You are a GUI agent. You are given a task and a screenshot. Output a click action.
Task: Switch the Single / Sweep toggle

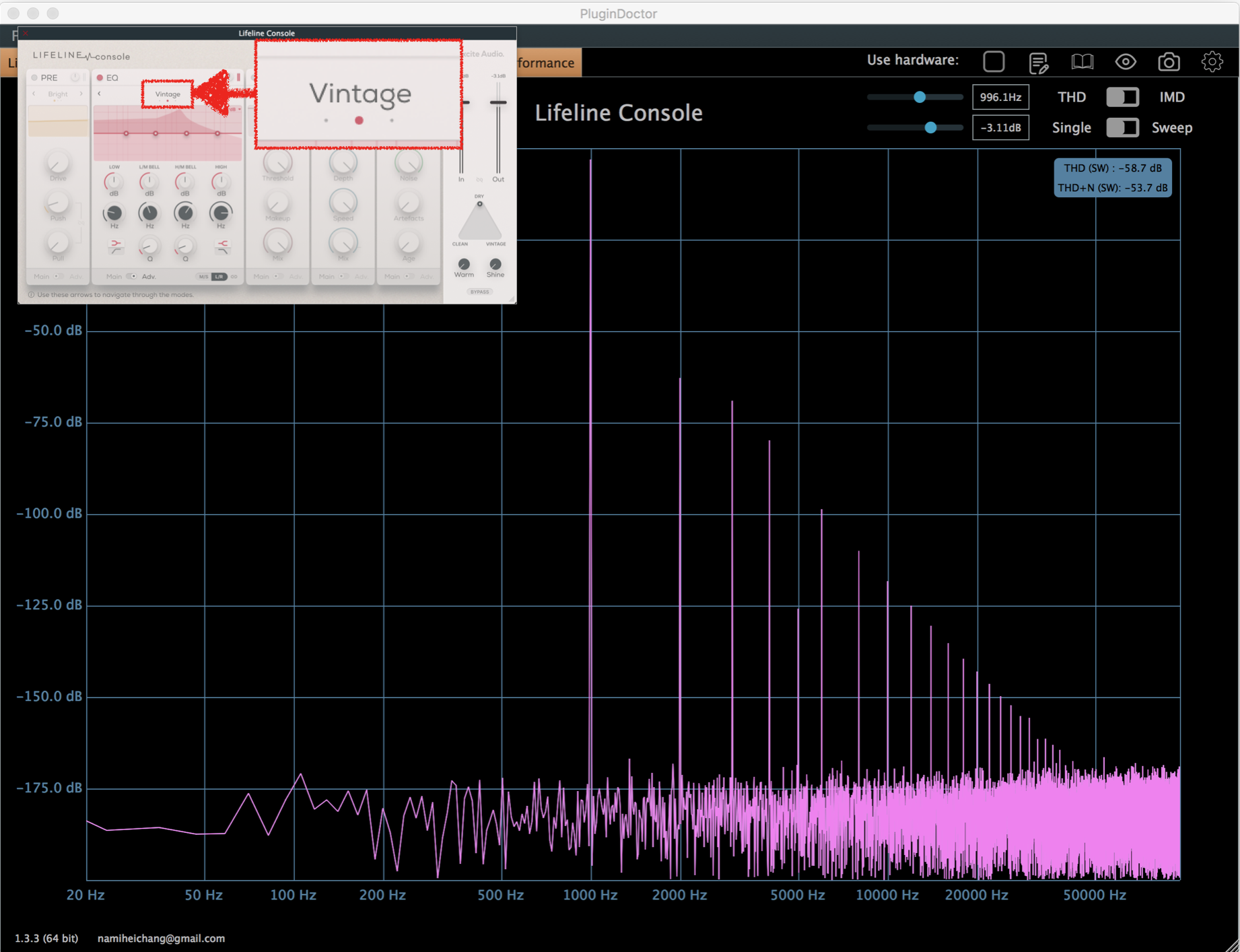(1122, 127)
